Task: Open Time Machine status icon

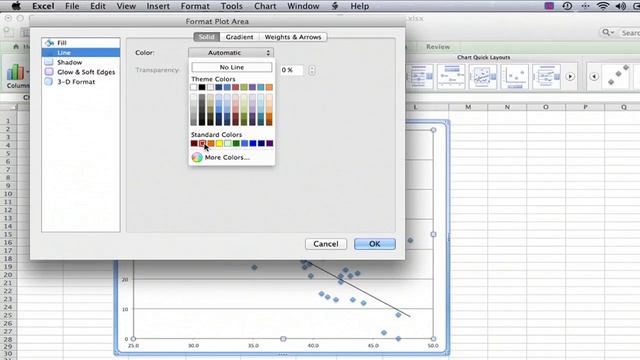Action: 567,6
